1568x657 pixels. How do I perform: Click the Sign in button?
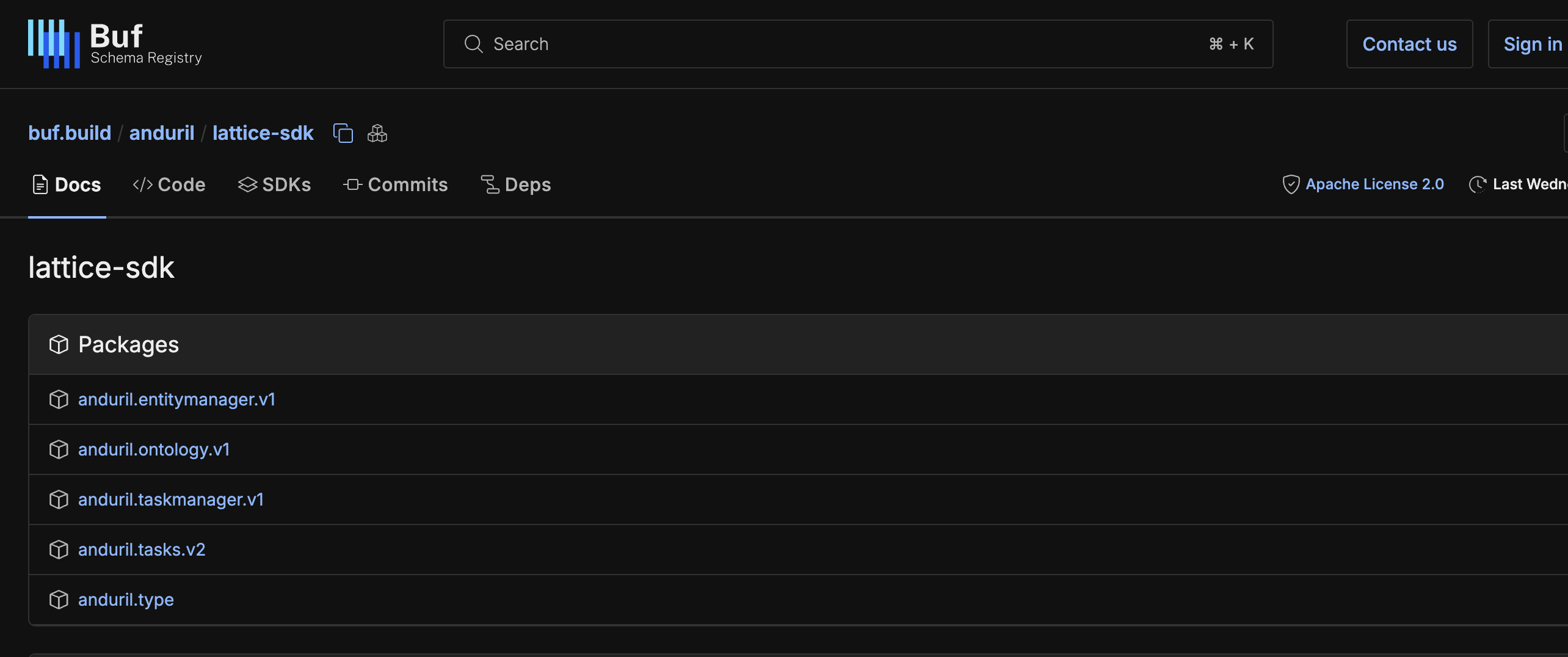click(1532, 44)
